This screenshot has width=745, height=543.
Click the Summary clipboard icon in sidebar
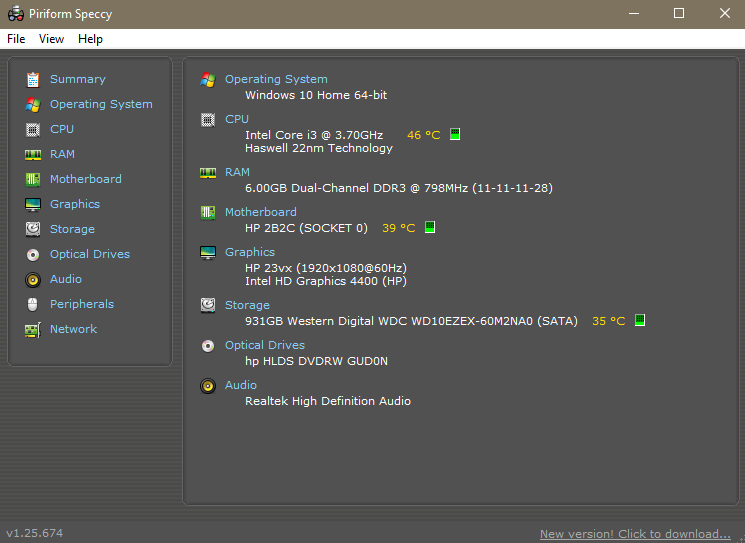pyautogui.click(x=33, y=79)
